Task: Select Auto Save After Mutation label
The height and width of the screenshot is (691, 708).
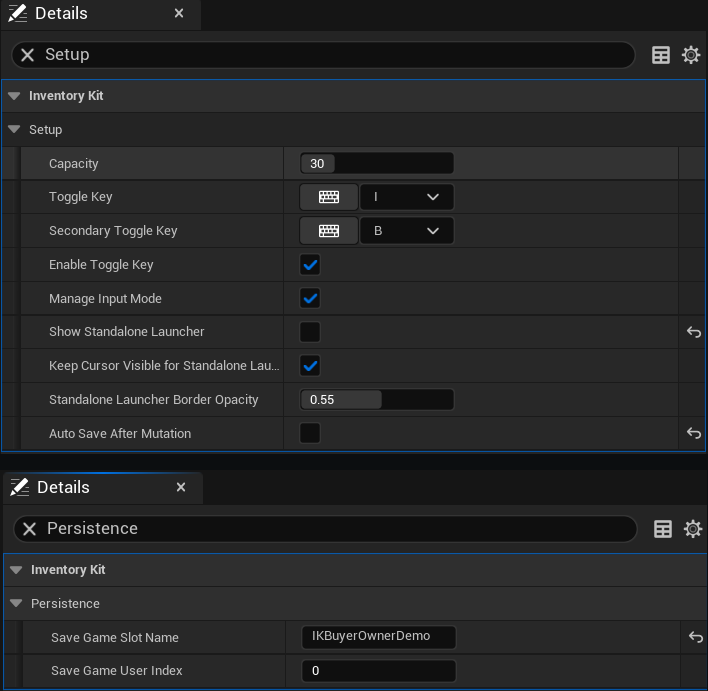Action: (x=120, y=434)
